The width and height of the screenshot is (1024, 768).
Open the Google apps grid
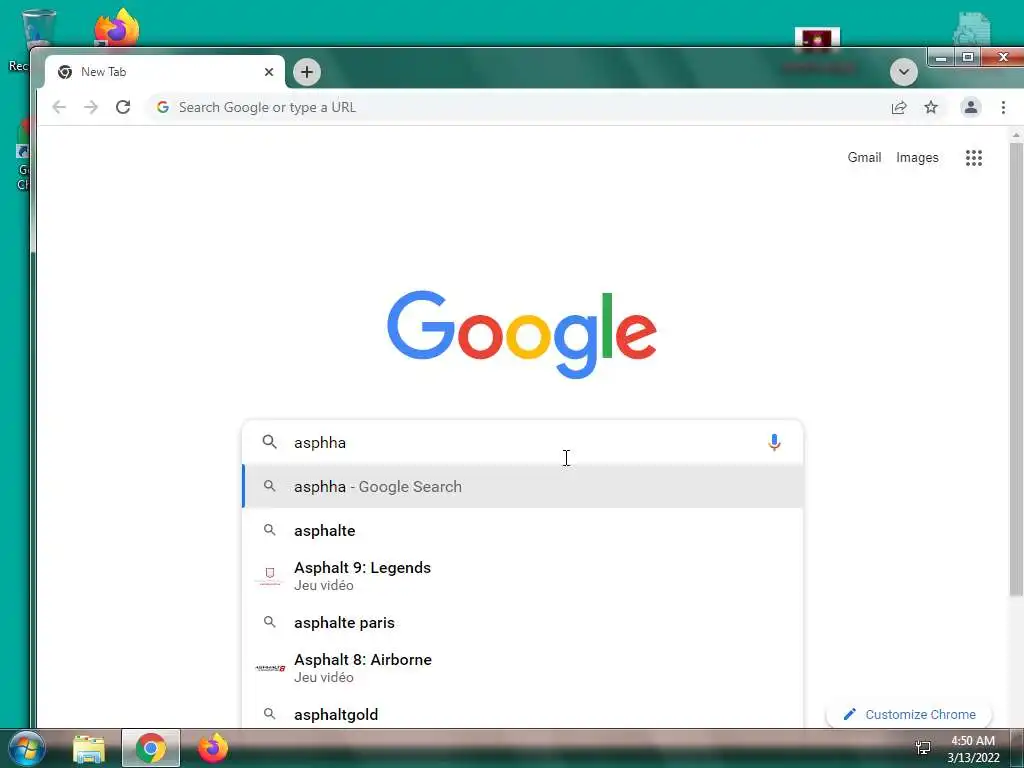974,157
